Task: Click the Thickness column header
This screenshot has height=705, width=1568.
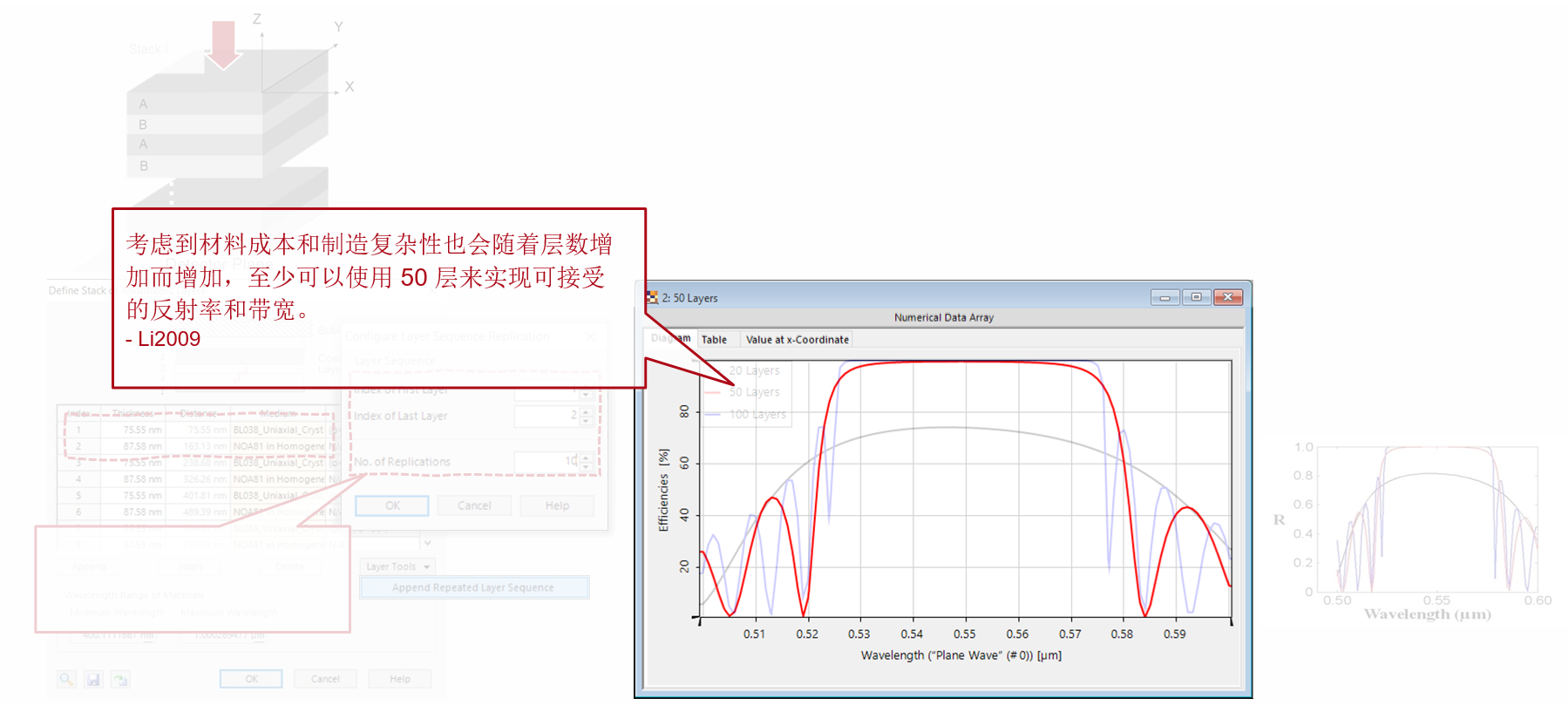Action: 132,414
